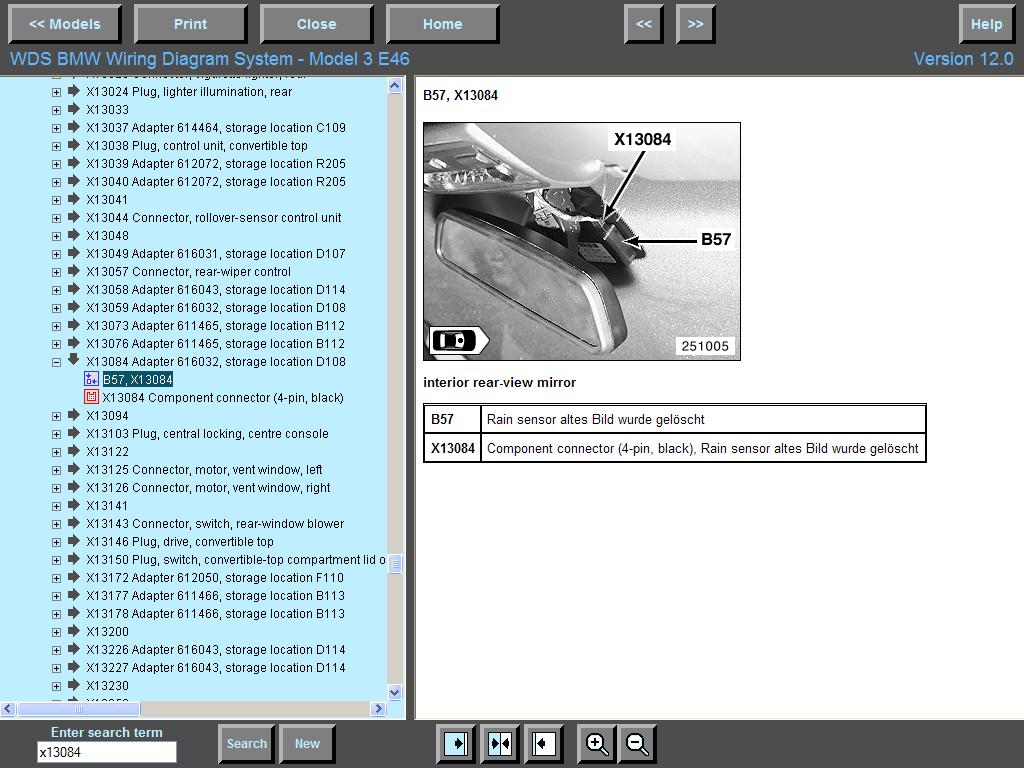Go to the Home page
Image resolution: width=1024 pixels, height=768 pixels.
click(443, 24)
